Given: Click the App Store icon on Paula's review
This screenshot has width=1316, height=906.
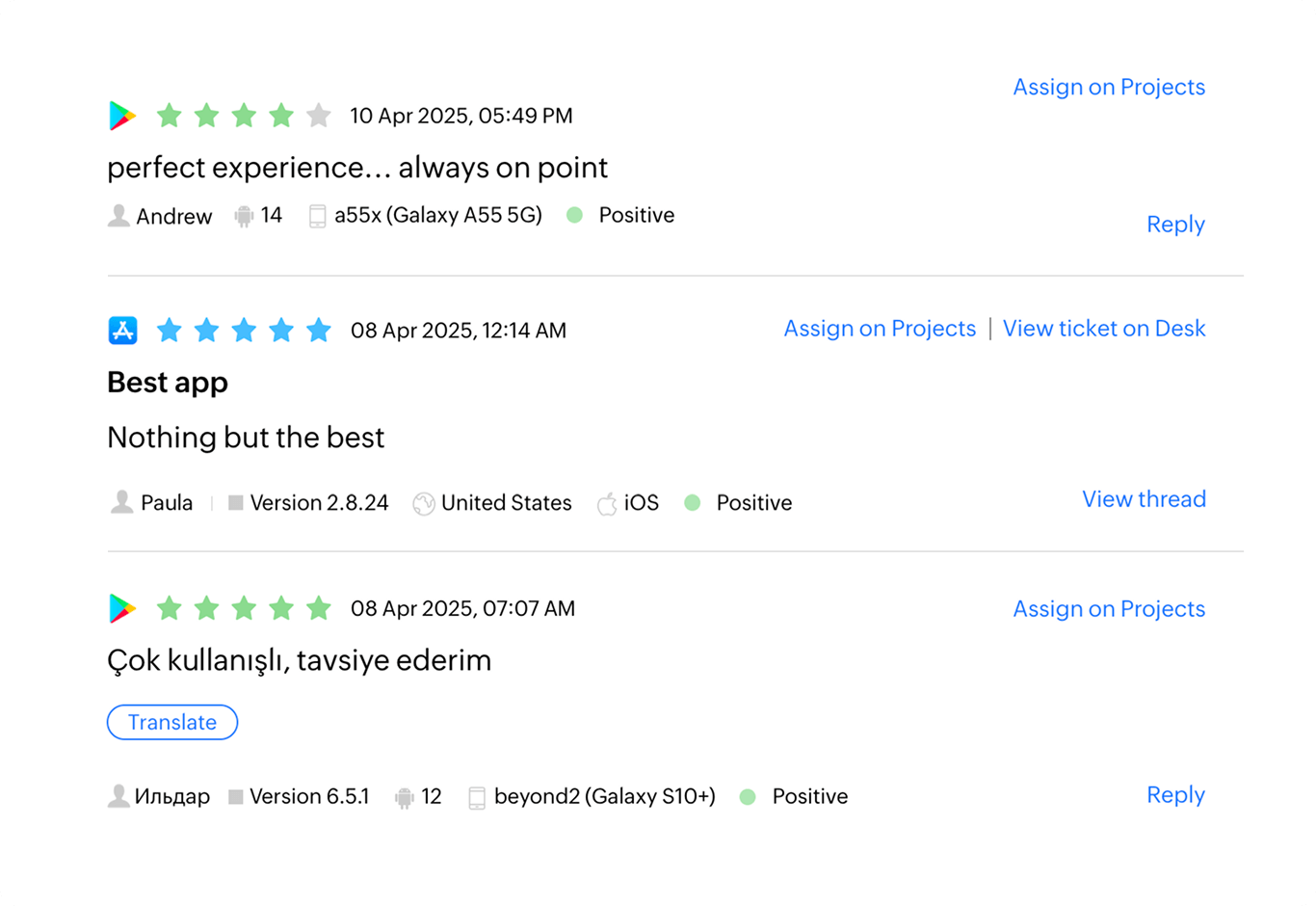Looking at the screenshot, I should [124, 330].
